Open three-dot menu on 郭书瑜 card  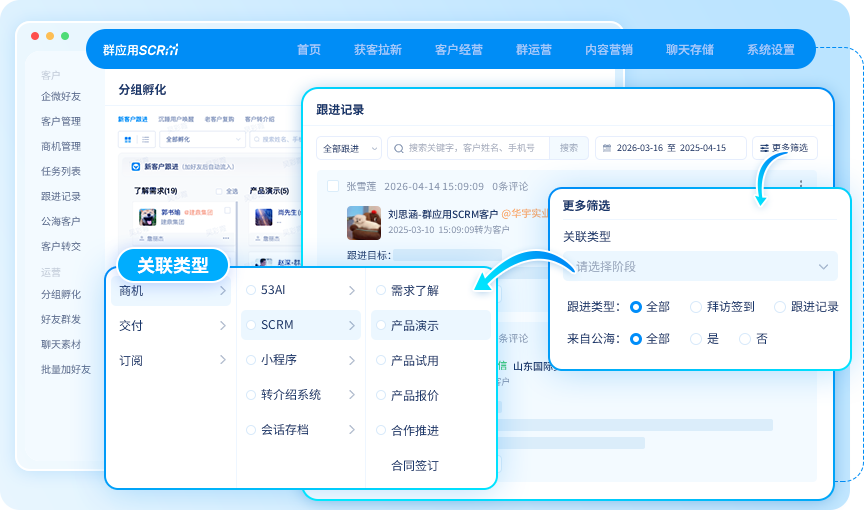pos(226,238)
